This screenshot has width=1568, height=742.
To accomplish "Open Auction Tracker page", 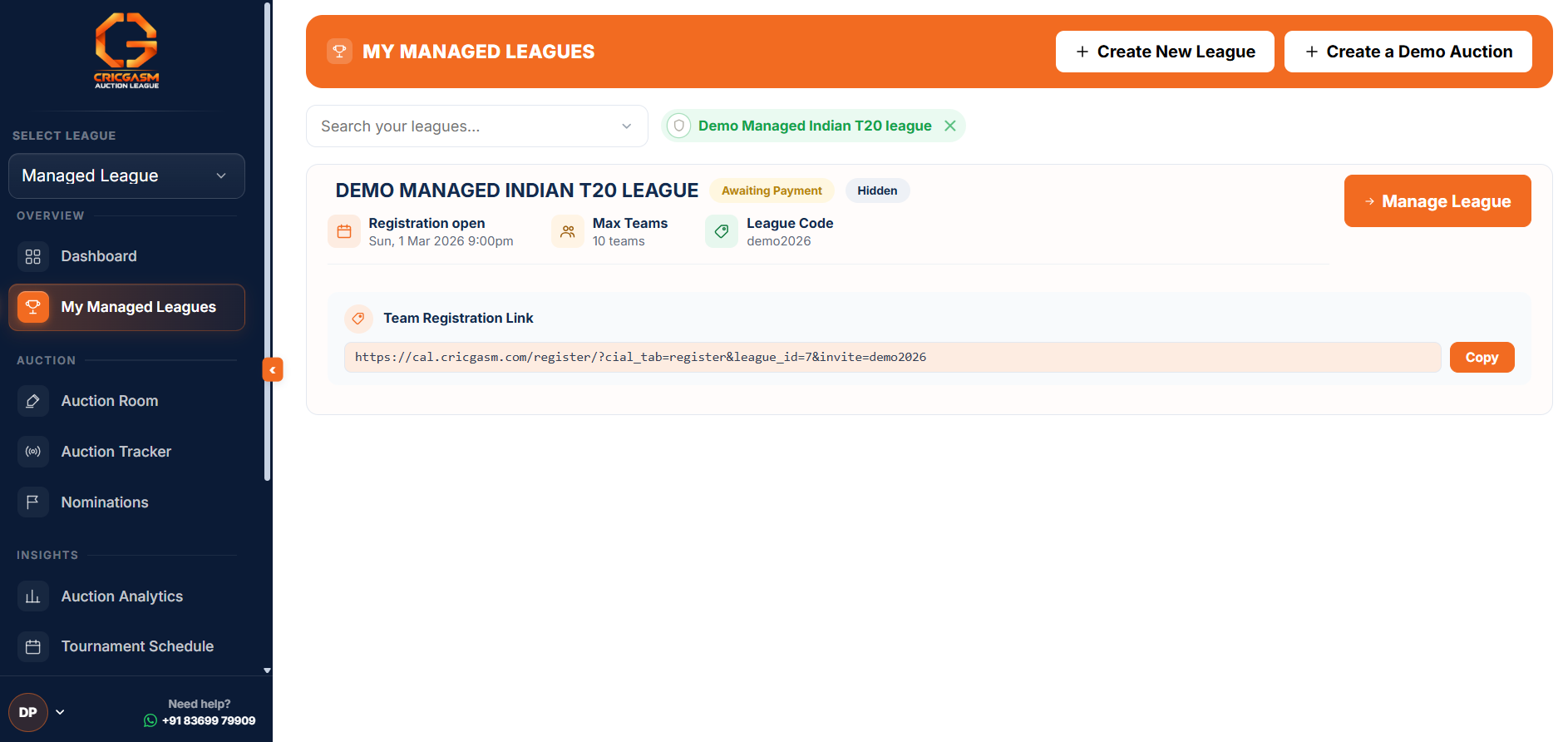I will click(x=126, y=452).
